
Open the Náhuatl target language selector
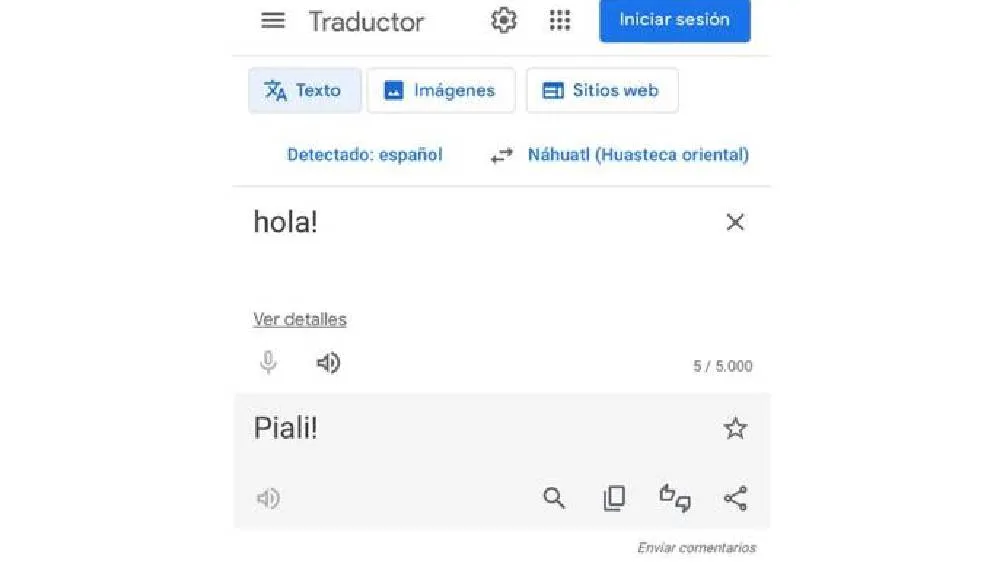click(x=638, y=155)
